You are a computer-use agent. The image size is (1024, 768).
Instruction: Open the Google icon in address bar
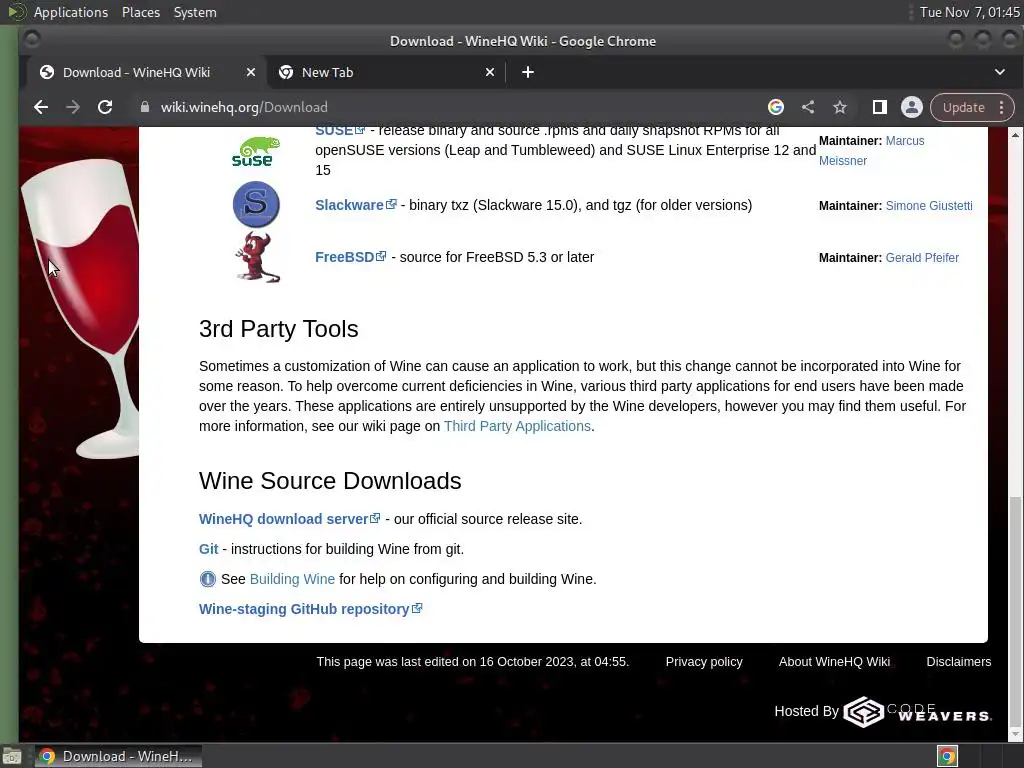(776, 107)
